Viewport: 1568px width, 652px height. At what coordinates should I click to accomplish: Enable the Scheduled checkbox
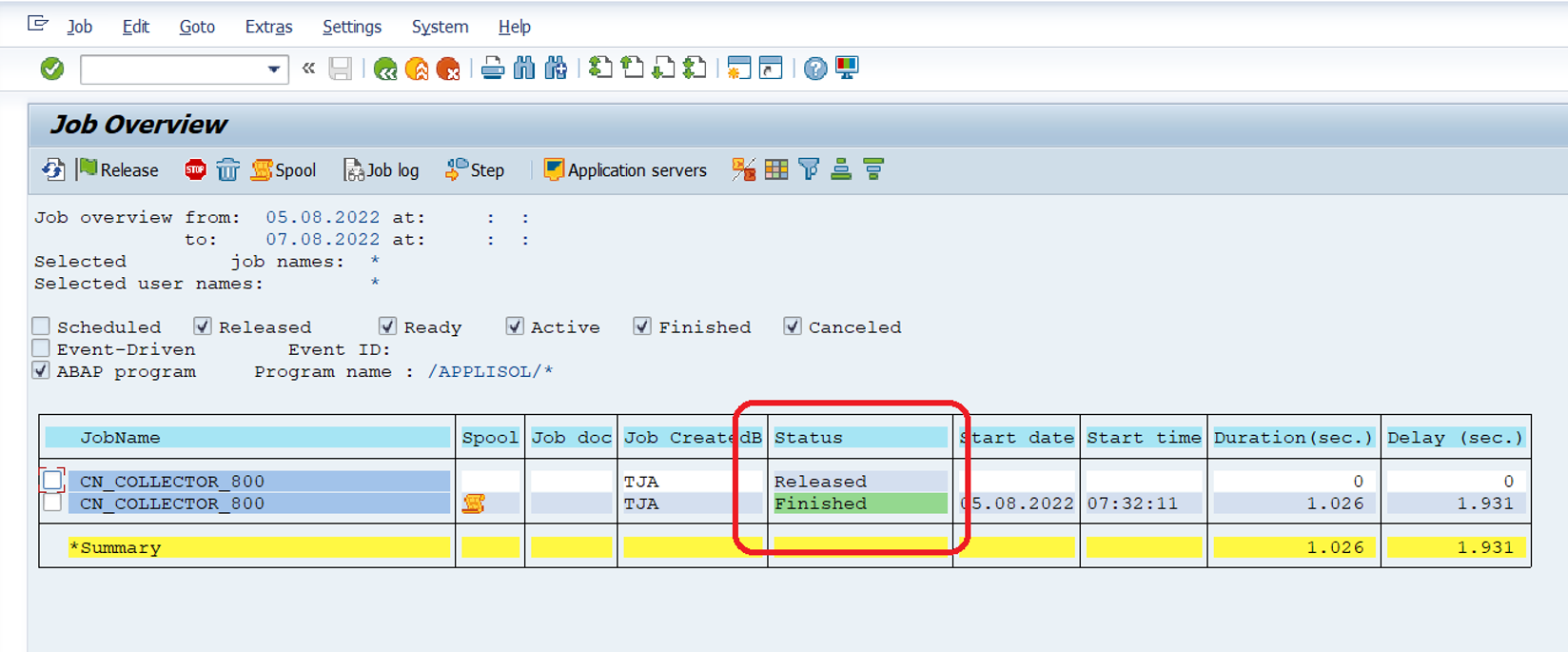coord(41,326)
